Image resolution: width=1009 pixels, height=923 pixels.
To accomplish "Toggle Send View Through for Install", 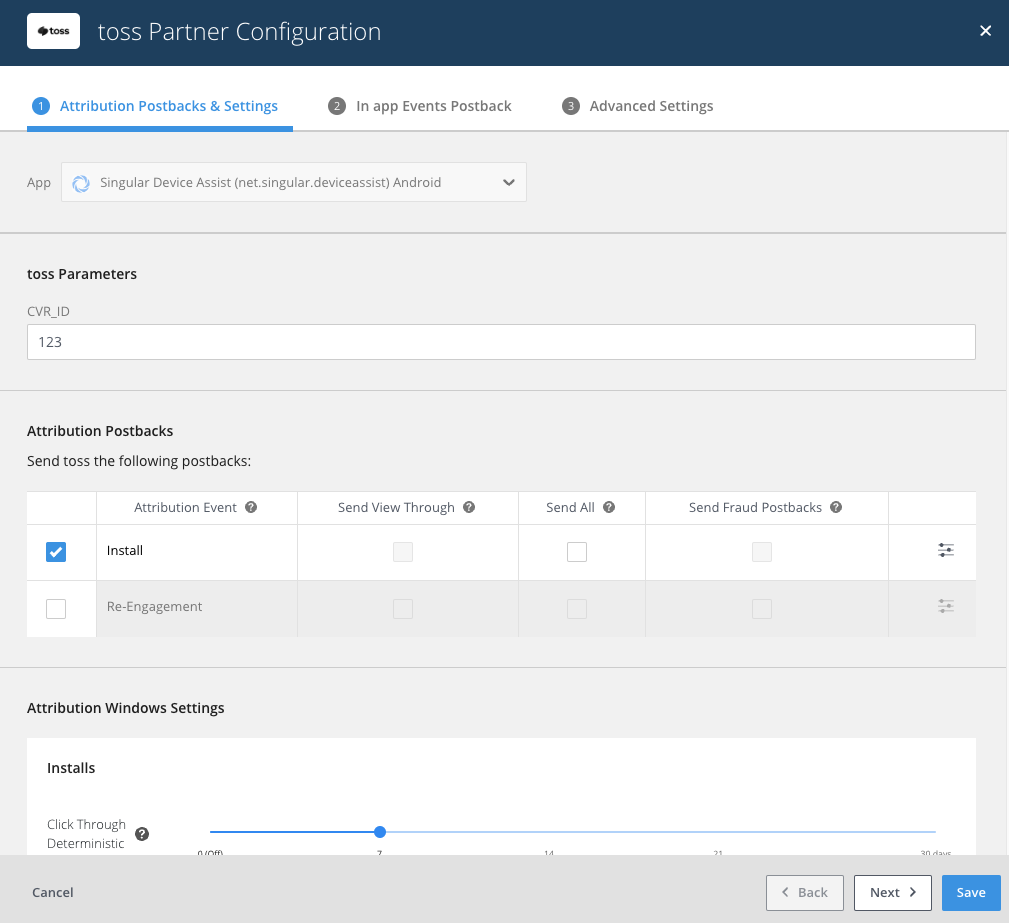I will click(x=403, y=552).
